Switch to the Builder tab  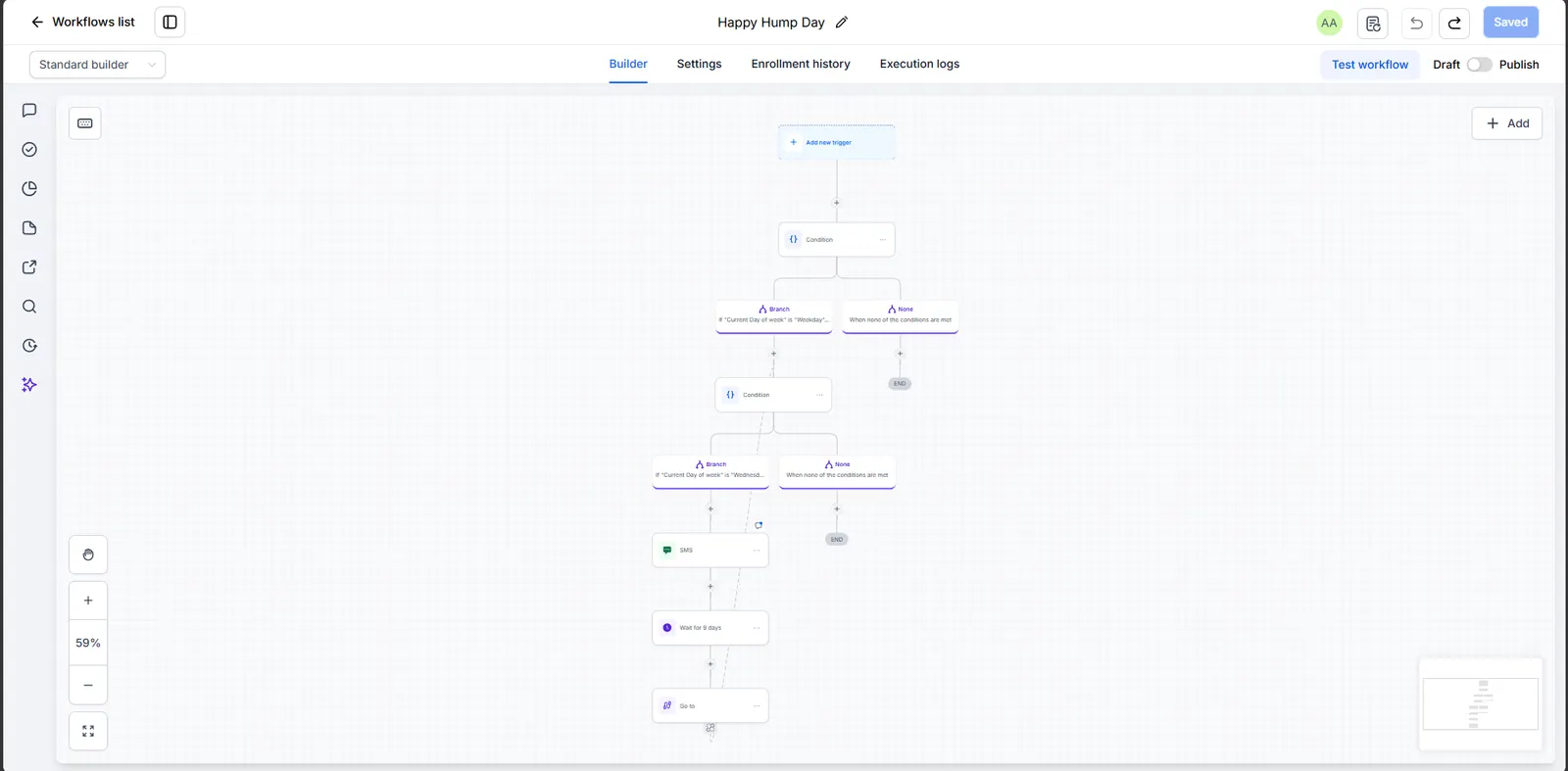click(x=628, y=65)
